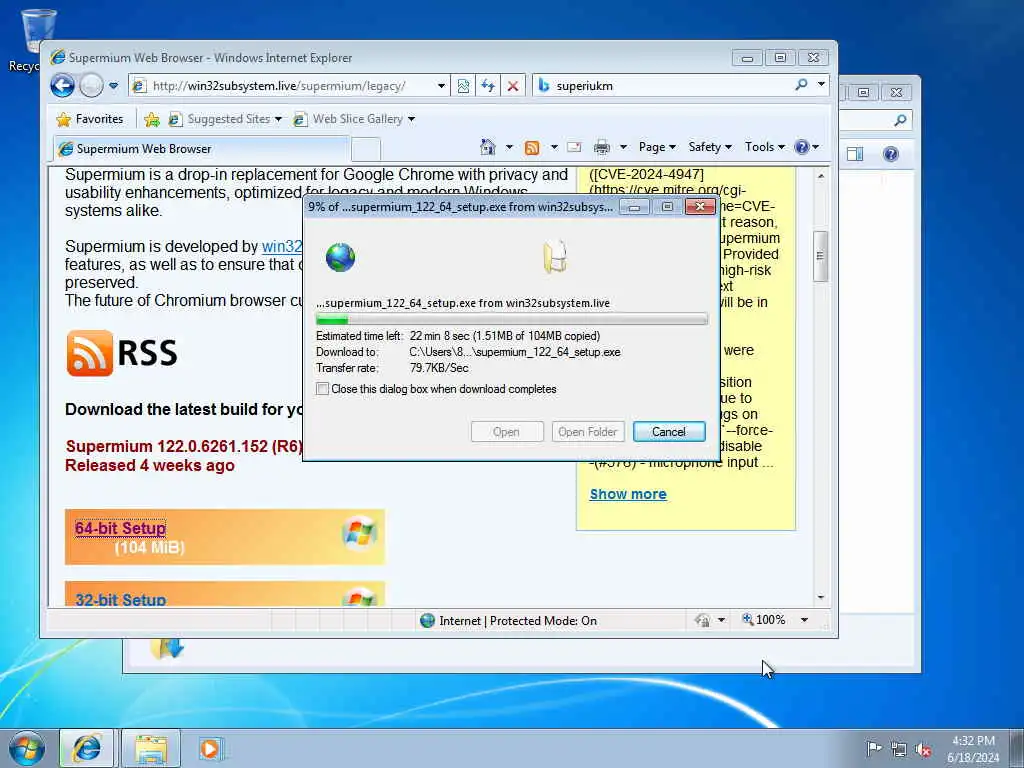The height and width of the screenshot is (768, 1024).
Task: Click the background window's help icon
Action: point(890,153)
